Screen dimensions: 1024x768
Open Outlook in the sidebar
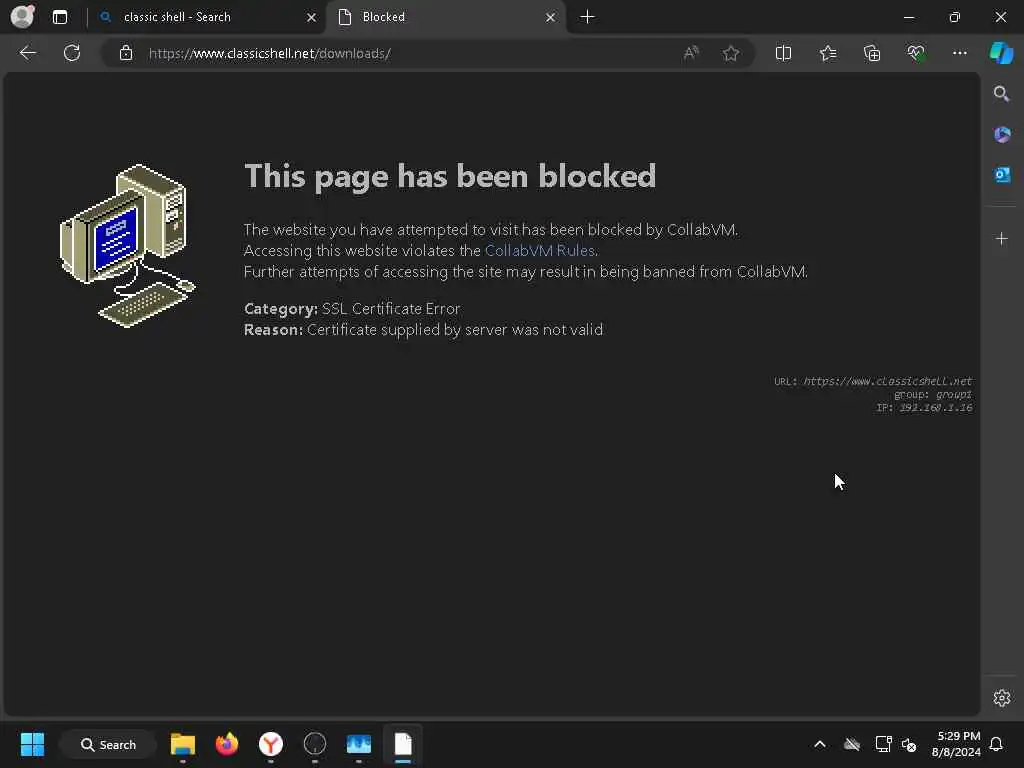(1002, 175)
